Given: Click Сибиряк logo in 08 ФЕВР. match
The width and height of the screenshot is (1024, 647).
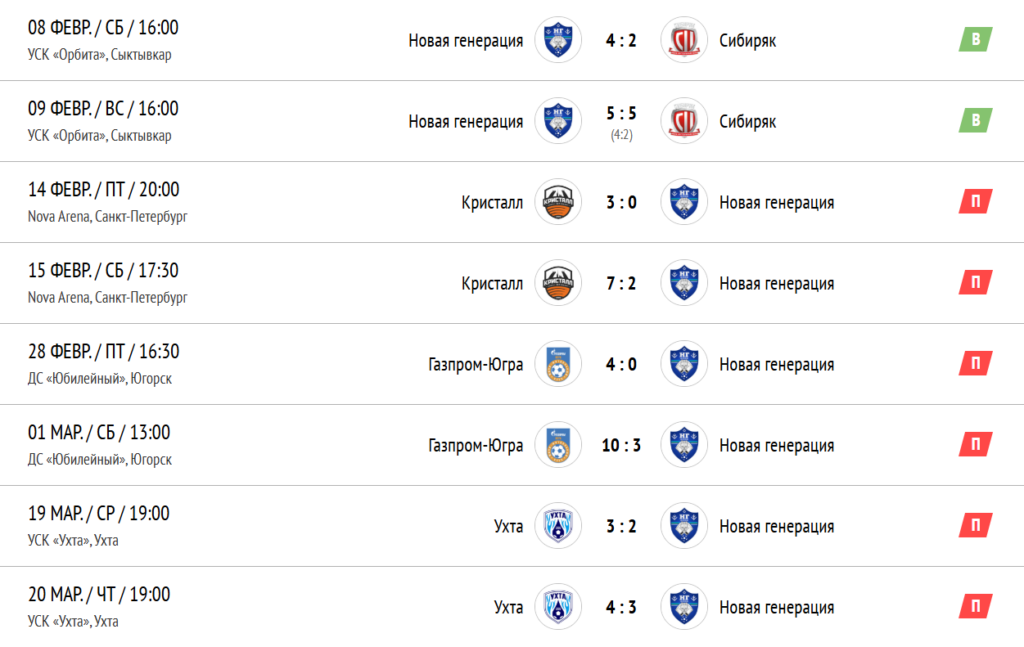Looking at the screenshot, I should 684,40.
